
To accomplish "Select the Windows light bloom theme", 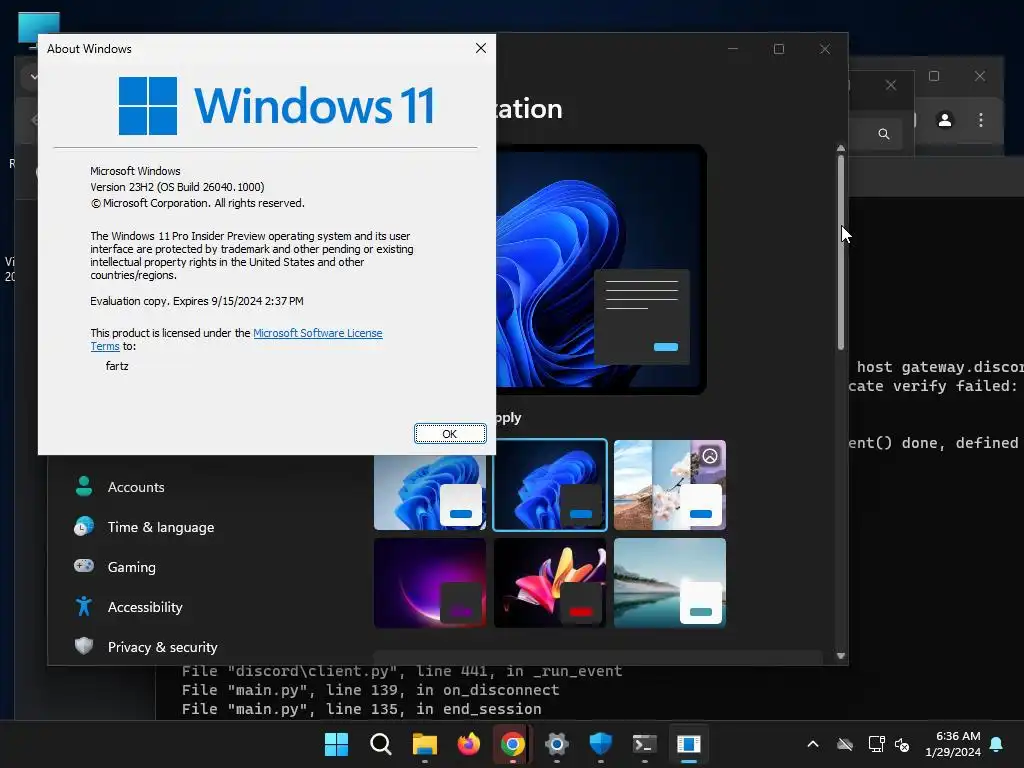I will point(430,493).
